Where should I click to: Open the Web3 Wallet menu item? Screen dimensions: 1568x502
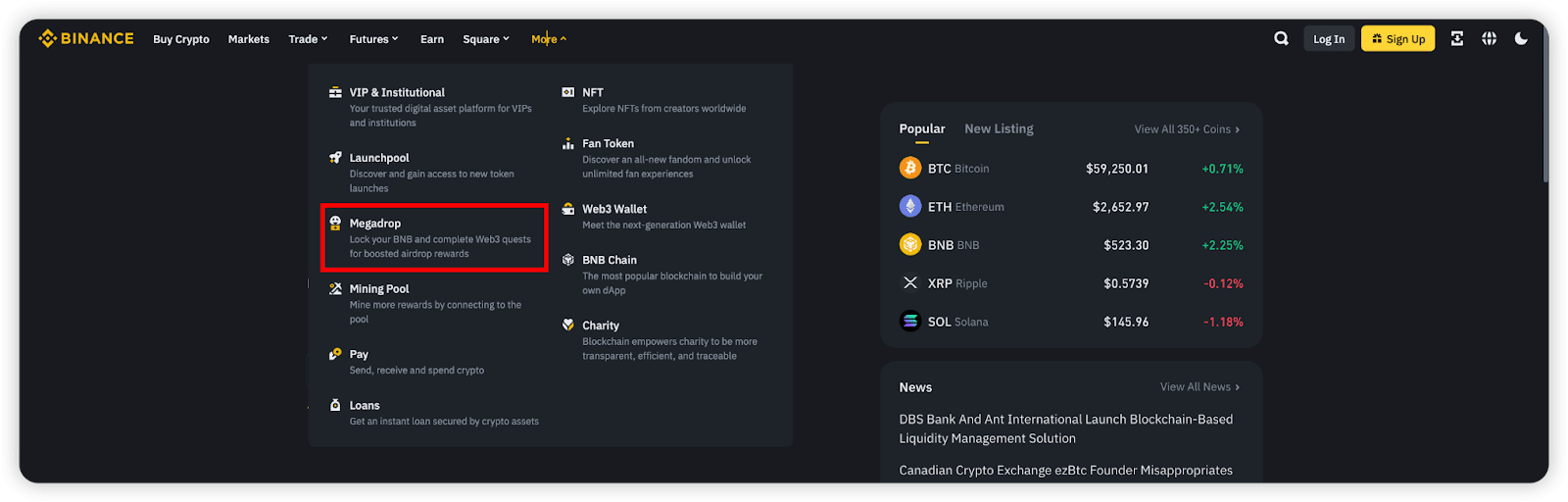pos(614,209)
